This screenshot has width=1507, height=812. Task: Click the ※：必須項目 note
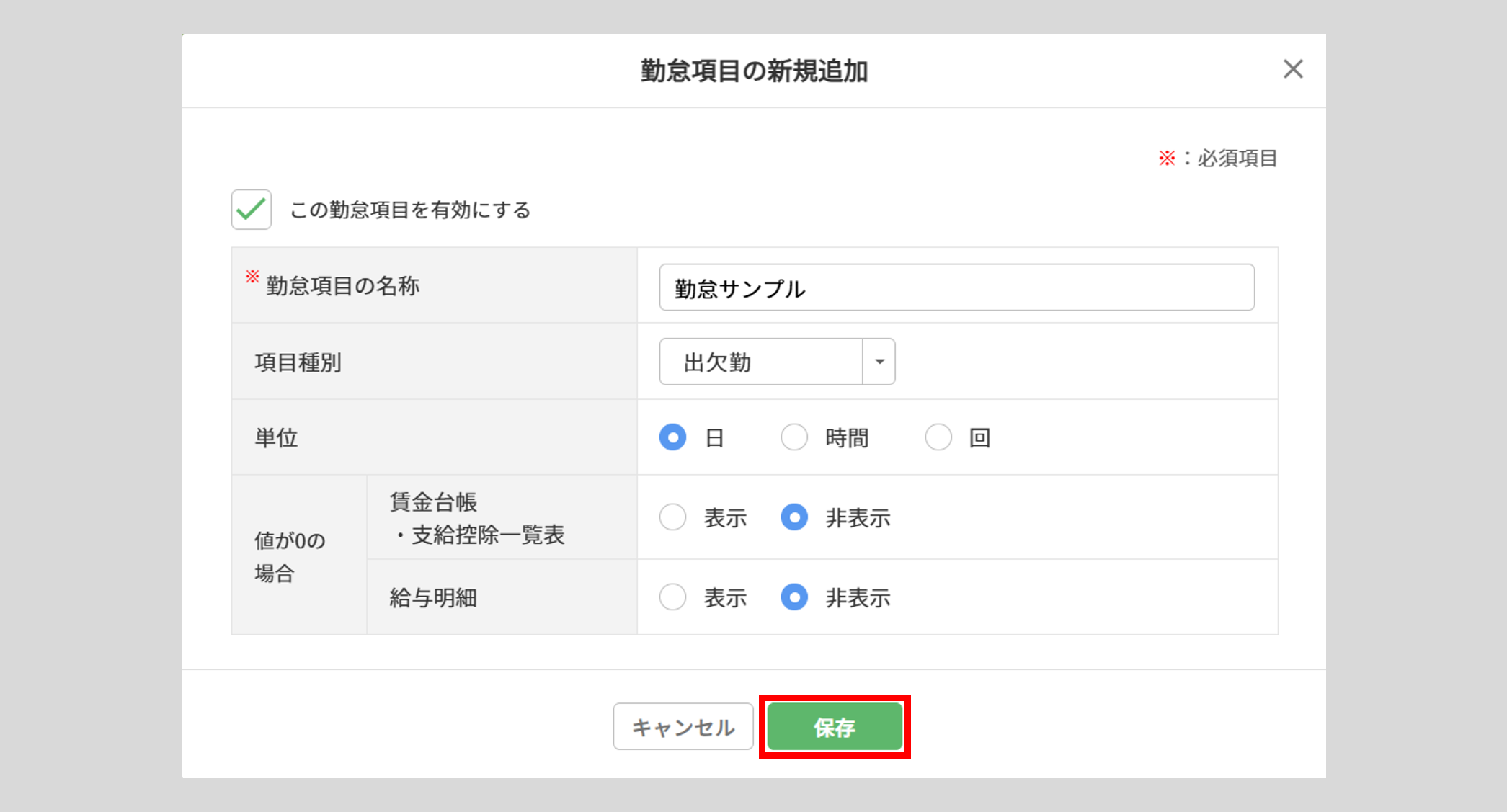(1218, 158)
